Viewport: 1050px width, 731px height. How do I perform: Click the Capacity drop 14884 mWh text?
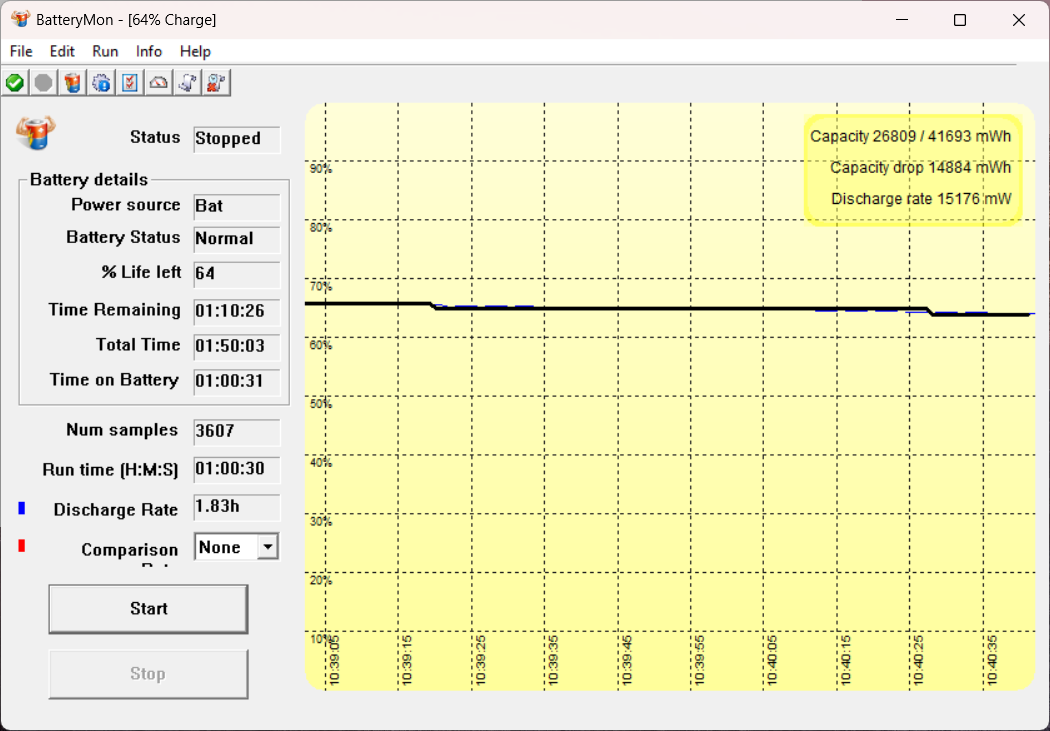click(921, 167)
